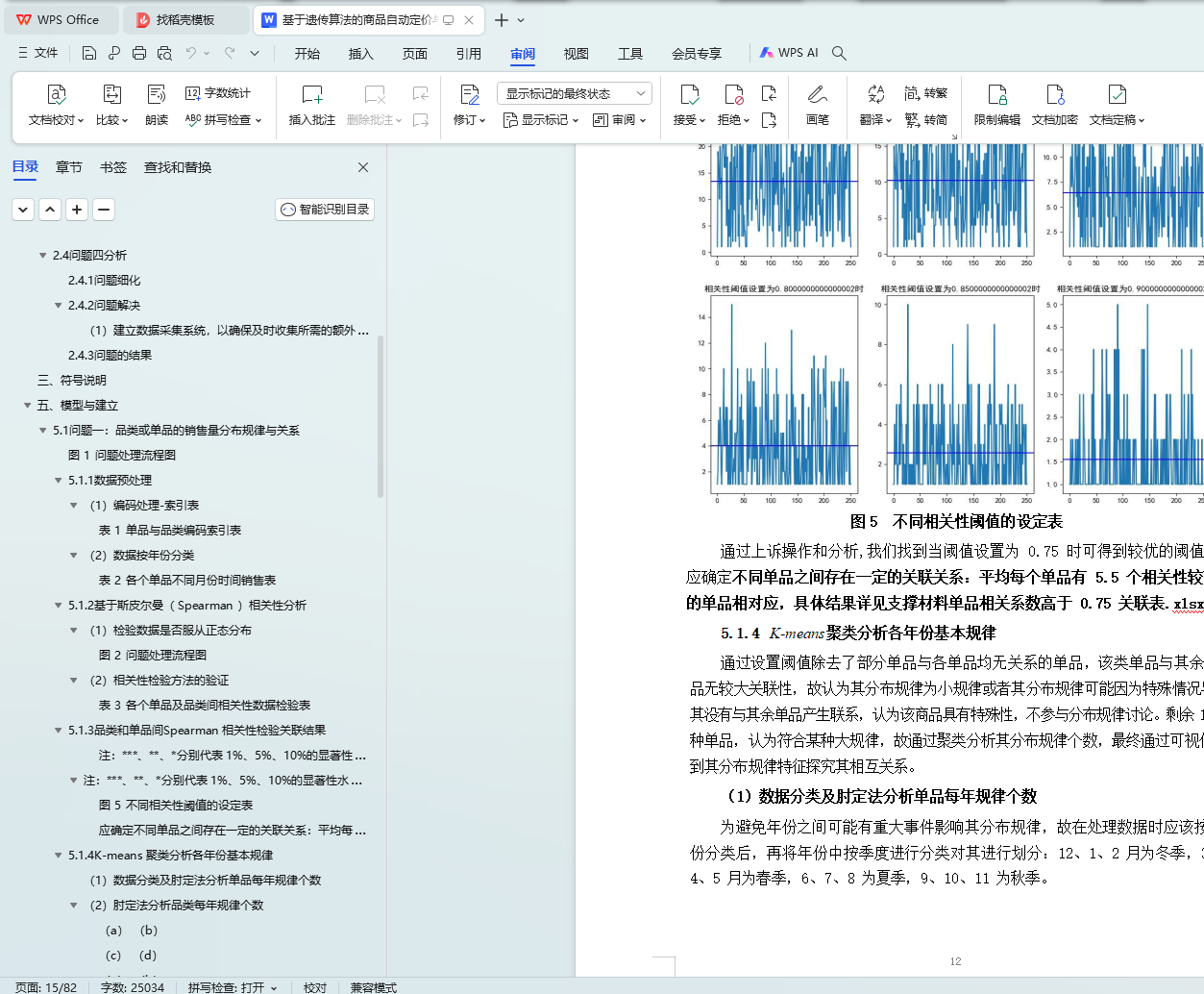Image resolution: width=1204 pixels, height=994 pixels.
Task: Click the save icon in quick toolbar
Action: (x=89, y=53)
